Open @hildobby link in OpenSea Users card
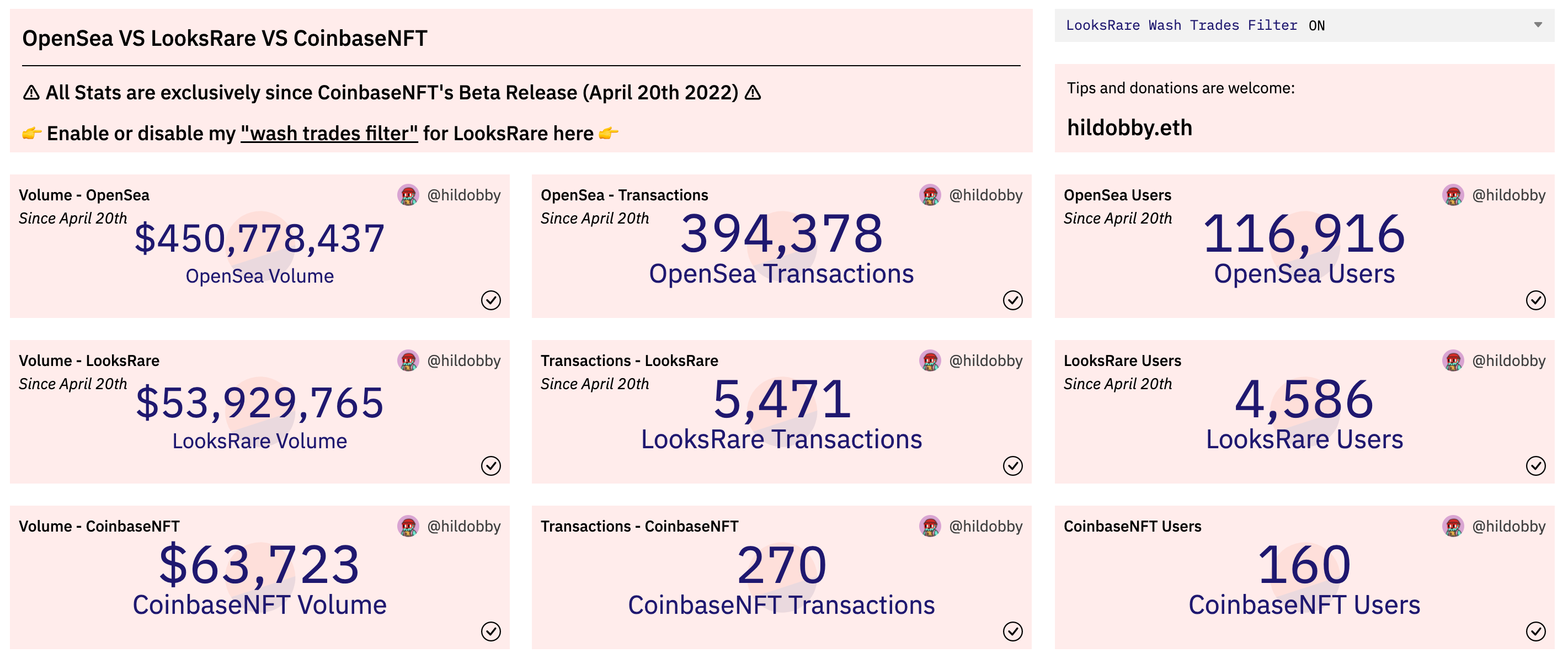 pos(1508,195)
